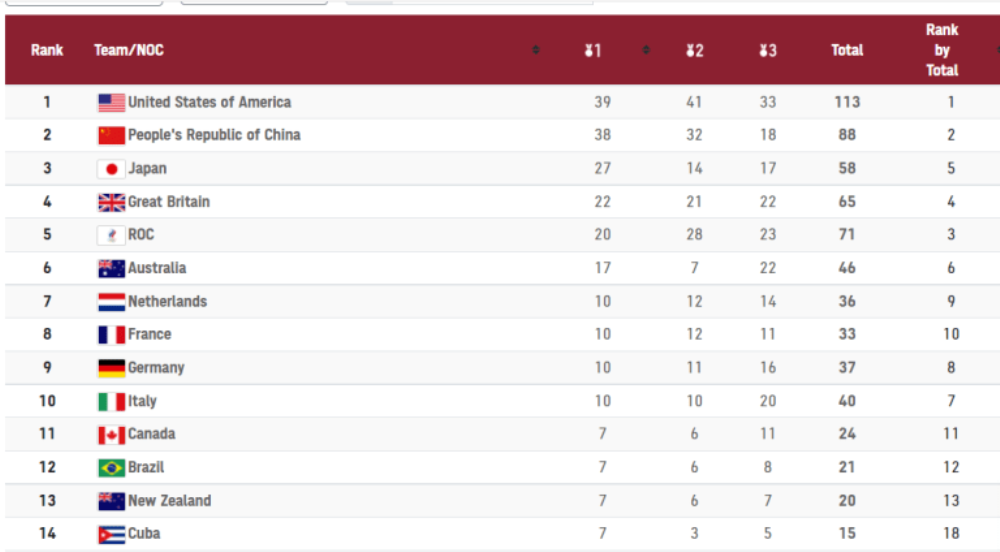Image resolution: width=1000 pixels, height=552 pixels.
Task: Click the Total column header
Action: coord(847,50)
